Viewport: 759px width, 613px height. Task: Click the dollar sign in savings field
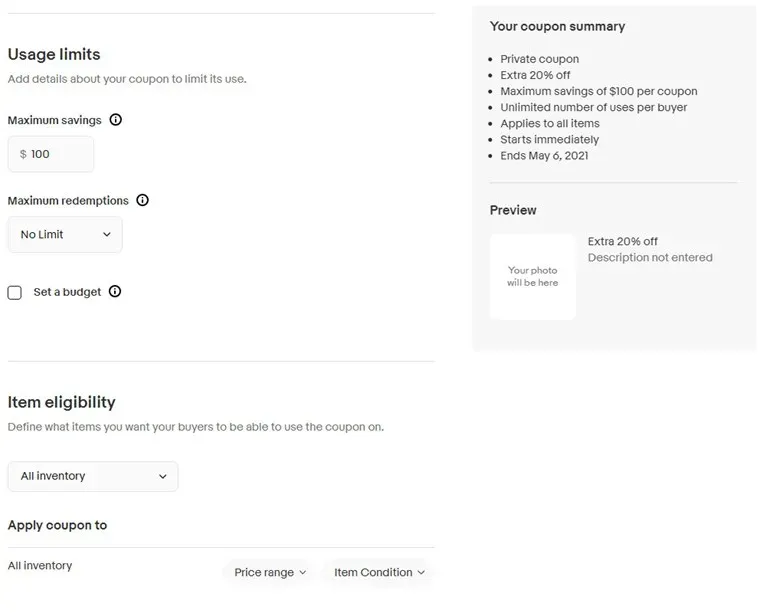tap(23, 154)
